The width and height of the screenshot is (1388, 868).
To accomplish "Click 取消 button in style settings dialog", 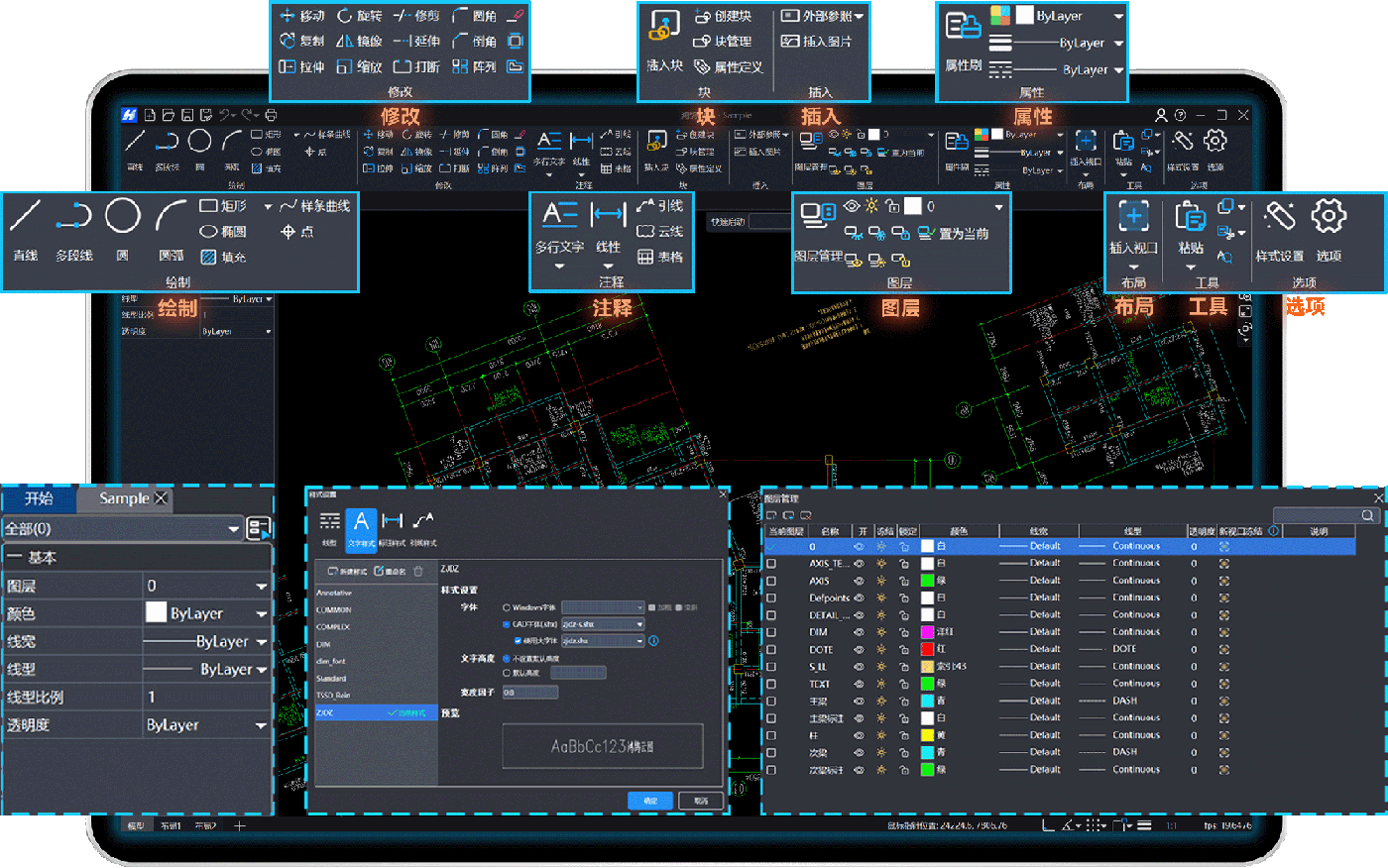I will 701,801.
